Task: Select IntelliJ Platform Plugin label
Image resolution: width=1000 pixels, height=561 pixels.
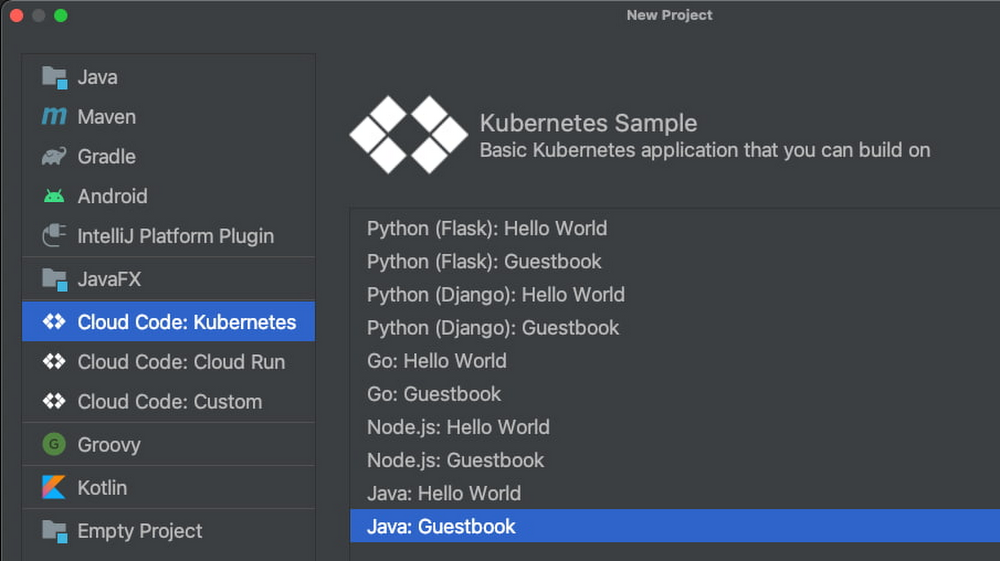Action: (175, 236)
